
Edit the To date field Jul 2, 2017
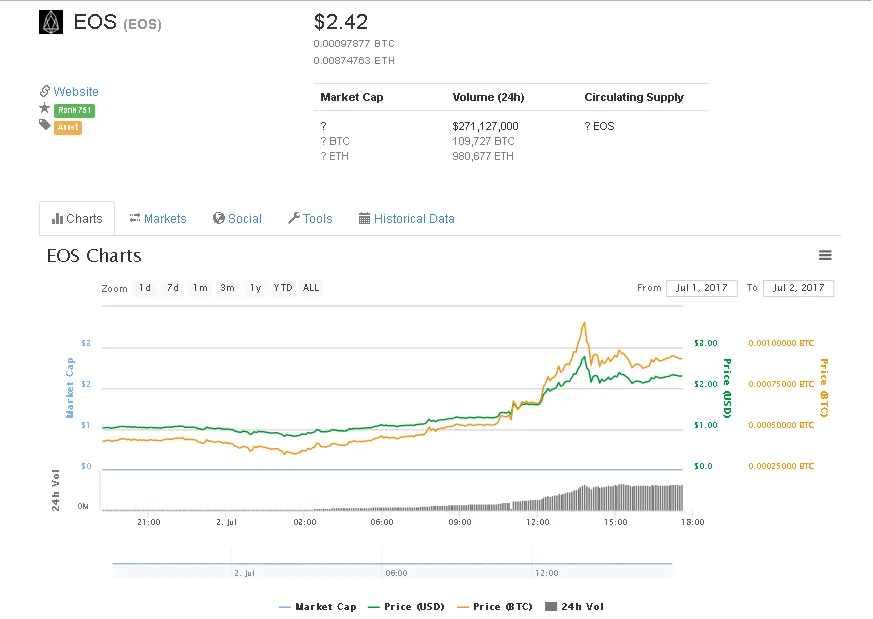pos(798,288)
